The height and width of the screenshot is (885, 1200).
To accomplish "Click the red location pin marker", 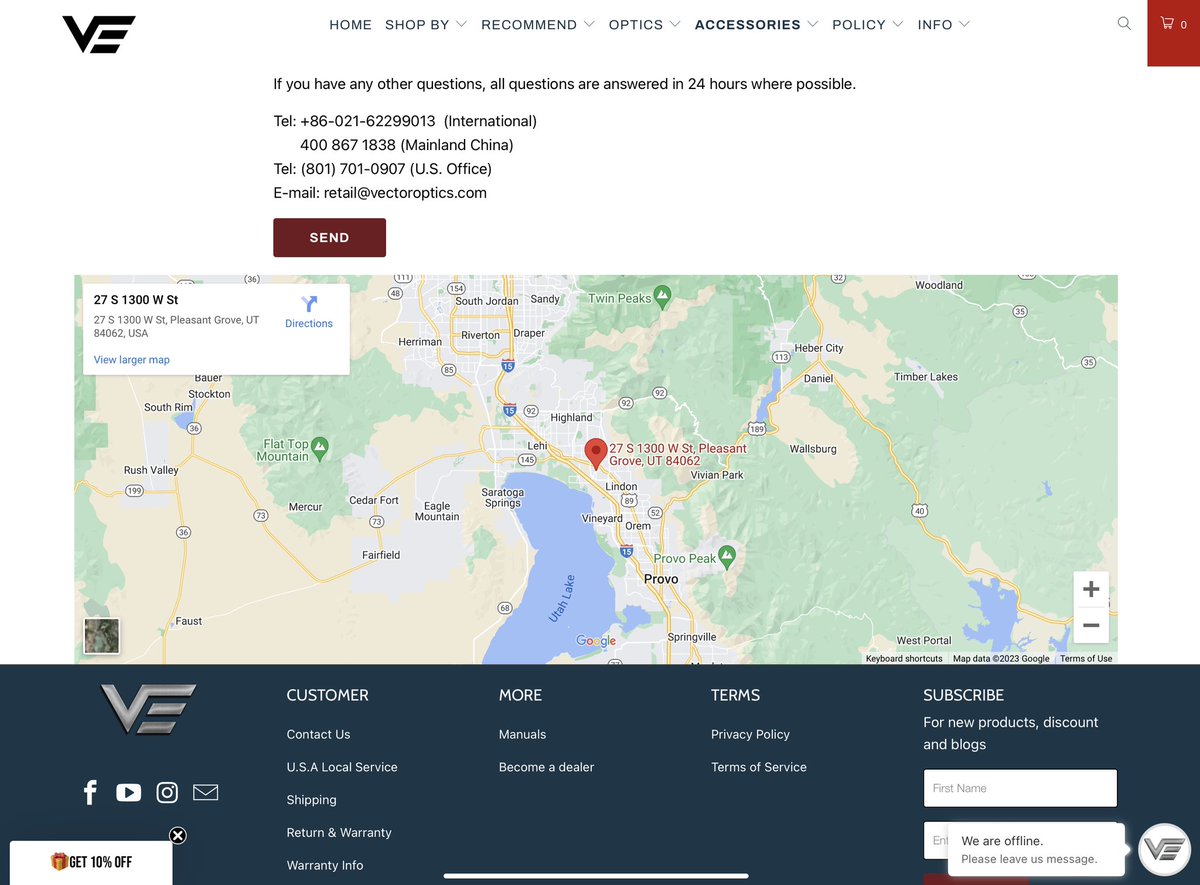I will (596, 455).
